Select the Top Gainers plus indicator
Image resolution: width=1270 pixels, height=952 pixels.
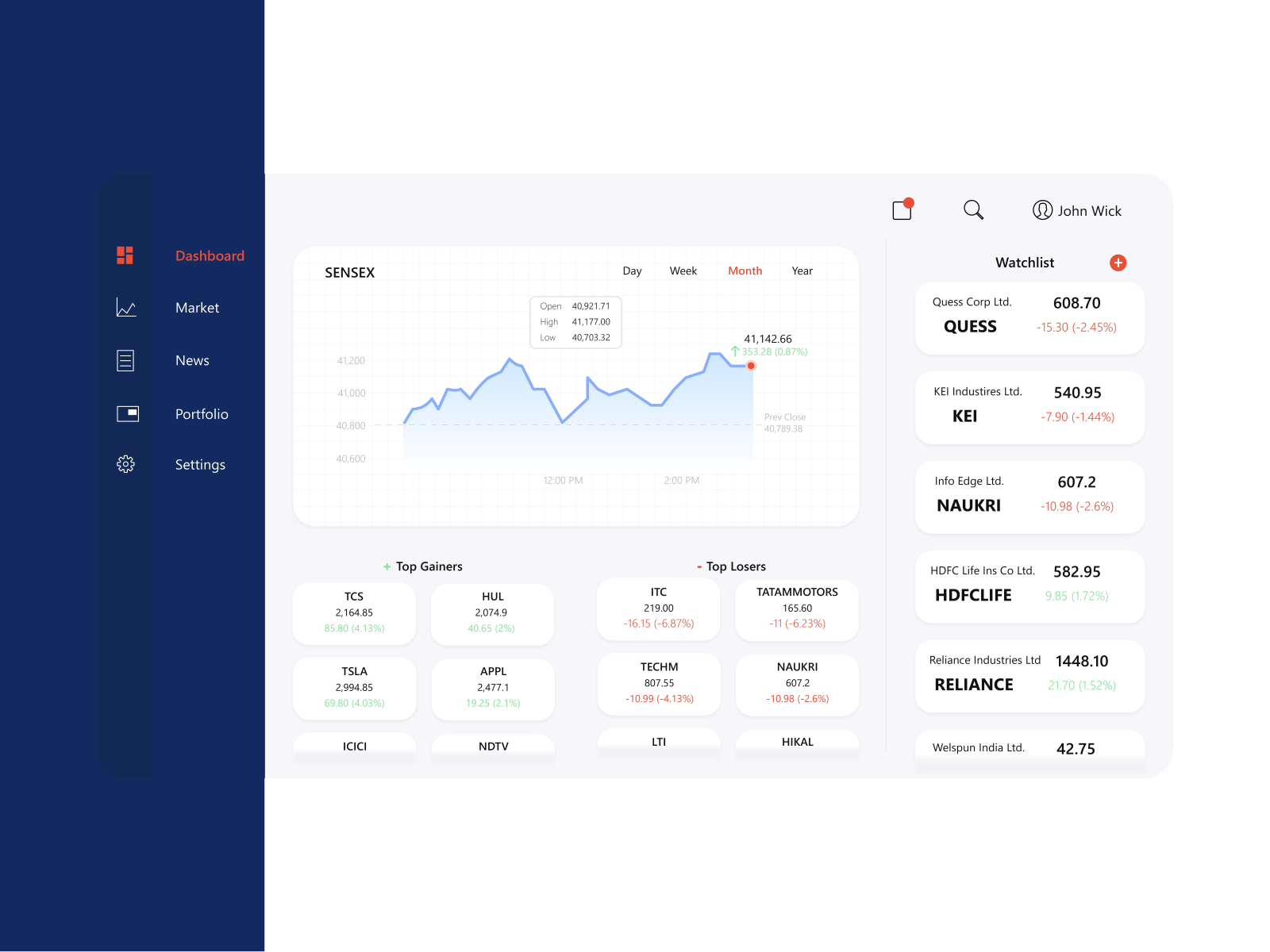(x=387, y=566)
